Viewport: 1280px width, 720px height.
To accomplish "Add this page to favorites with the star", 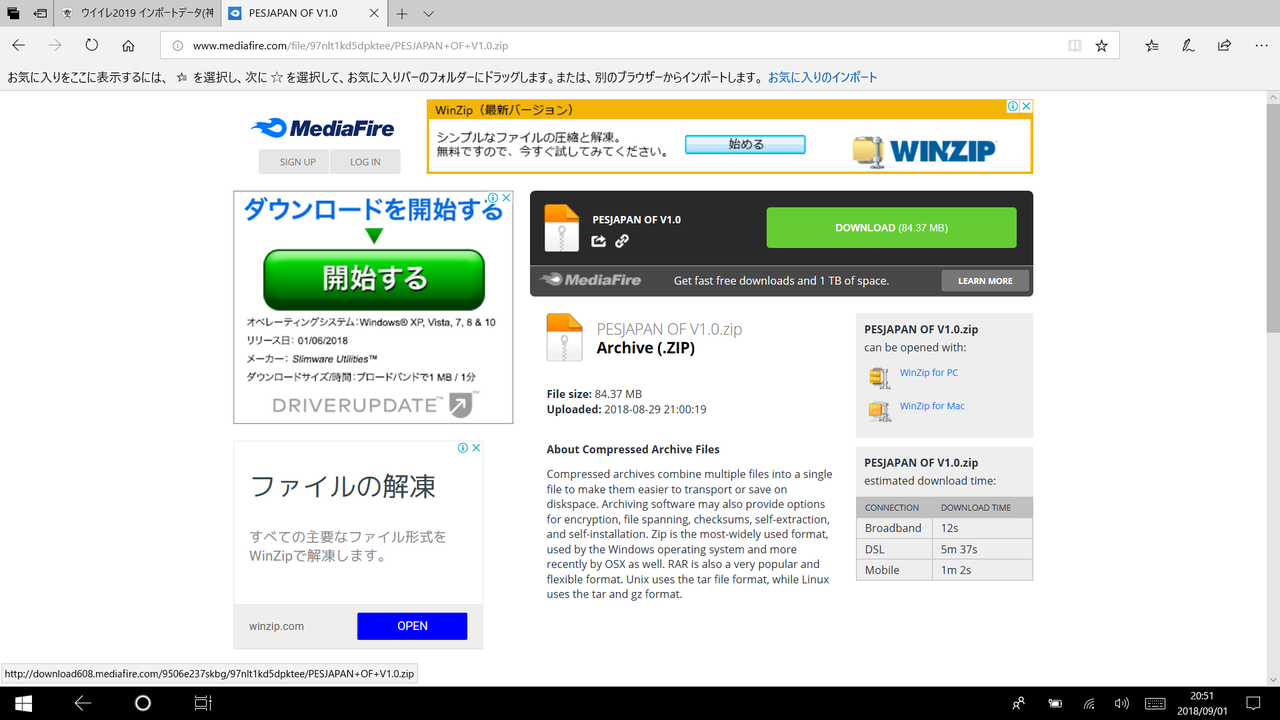I will 1102,45.
